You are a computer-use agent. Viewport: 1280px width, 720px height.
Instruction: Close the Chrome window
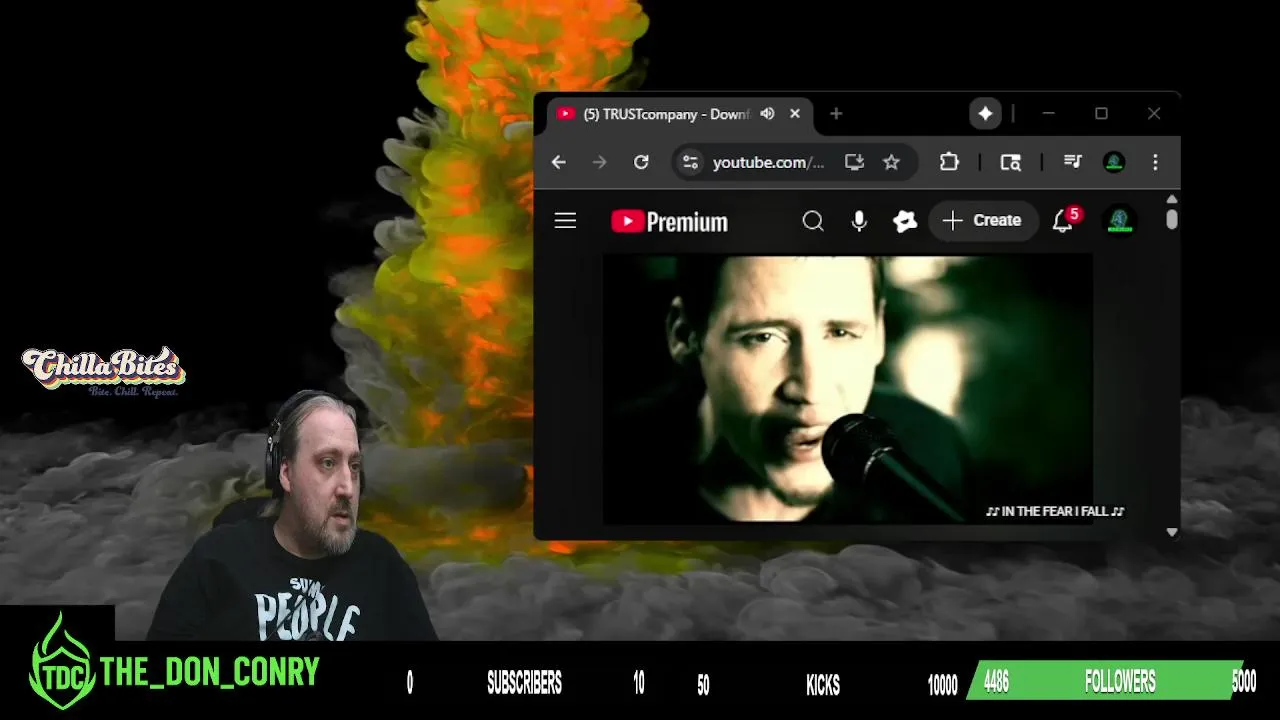1154,114
